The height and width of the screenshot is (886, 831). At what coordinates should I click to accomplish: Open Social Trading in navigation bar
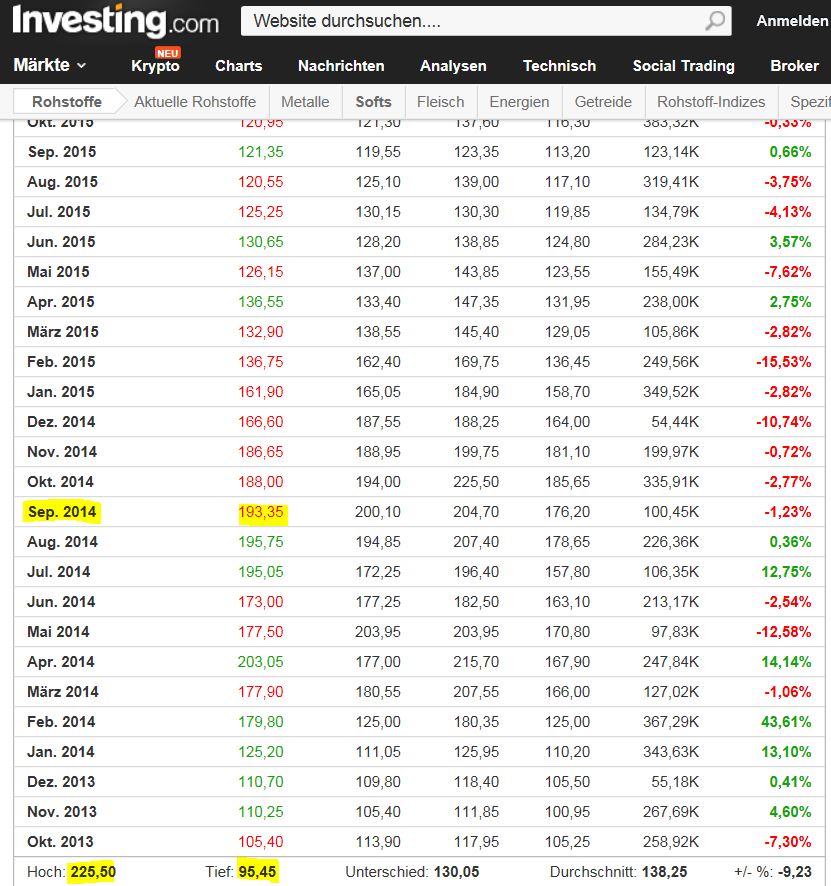pyautogui.click(x=683, y=66)
